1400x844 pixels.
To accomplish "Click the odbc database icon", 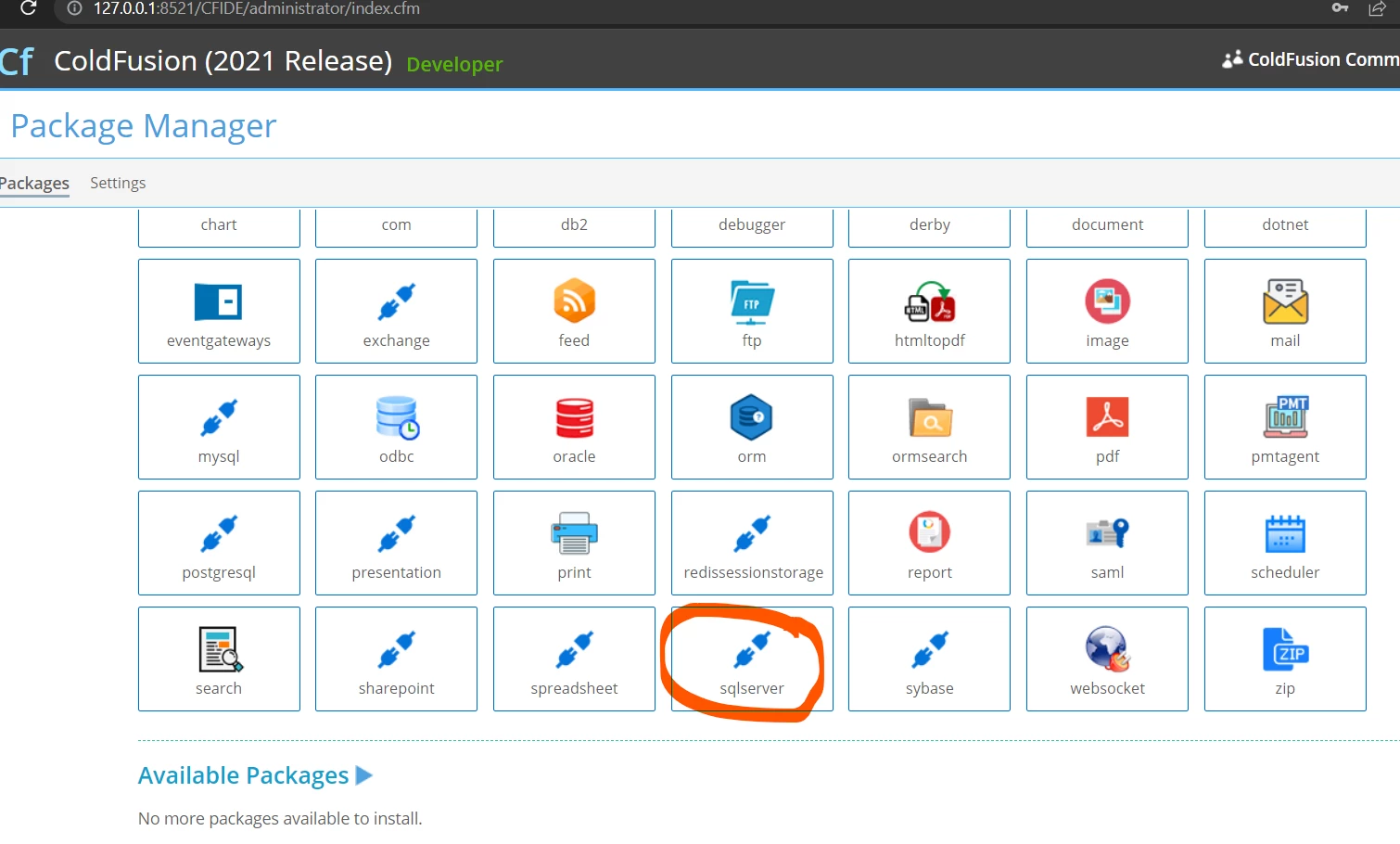I will pyautogui.click(x=397, y=417).
